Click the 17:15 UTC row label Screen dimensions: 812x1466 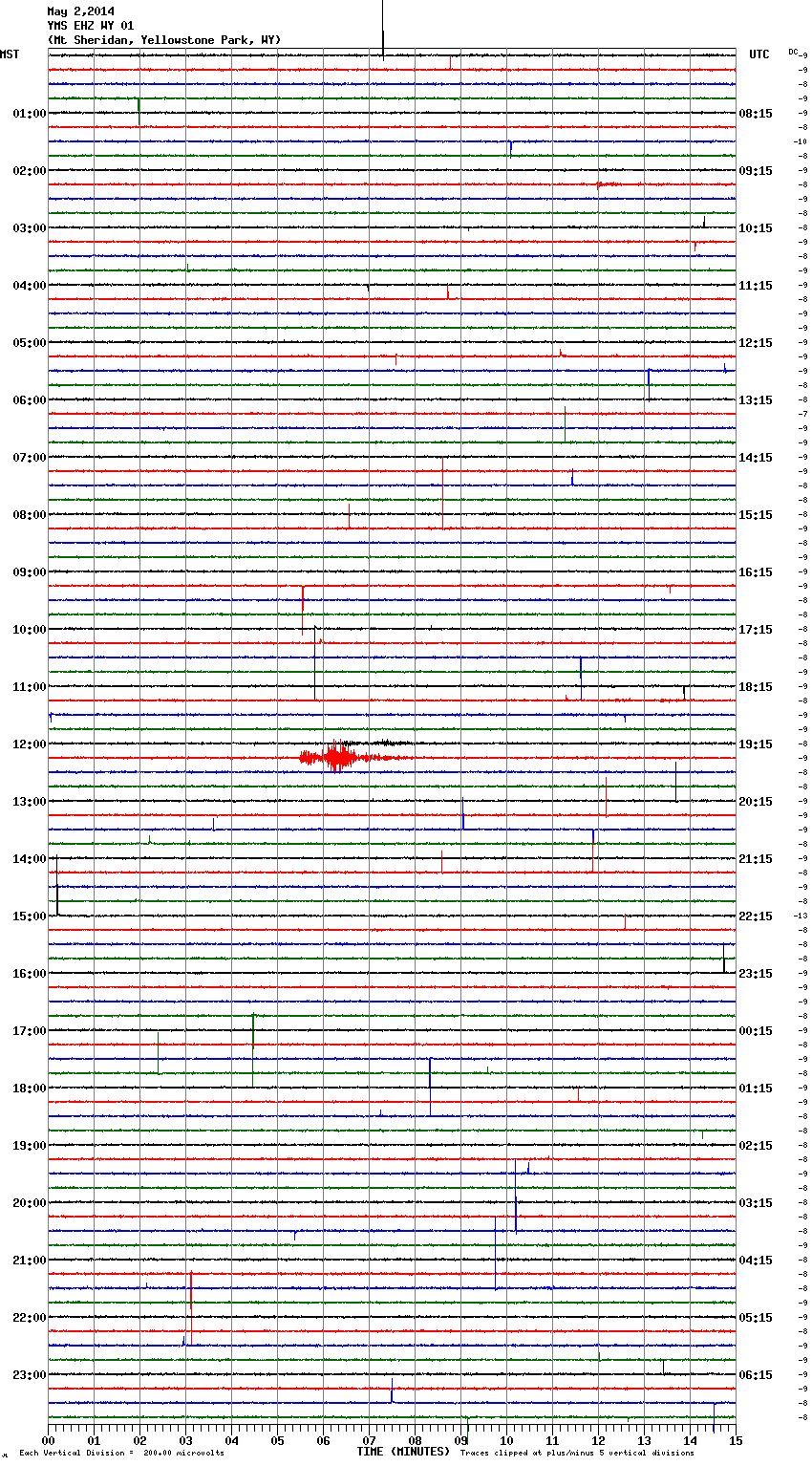756,630
